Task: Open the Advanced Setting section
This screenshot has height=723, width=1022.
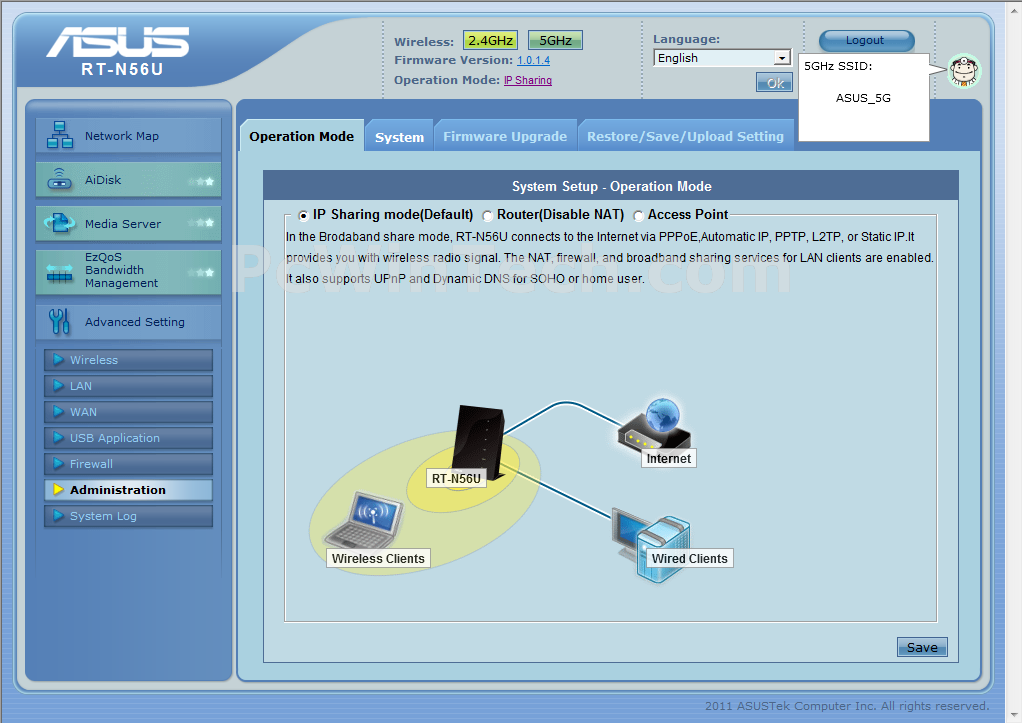Action: click(128, 322)
